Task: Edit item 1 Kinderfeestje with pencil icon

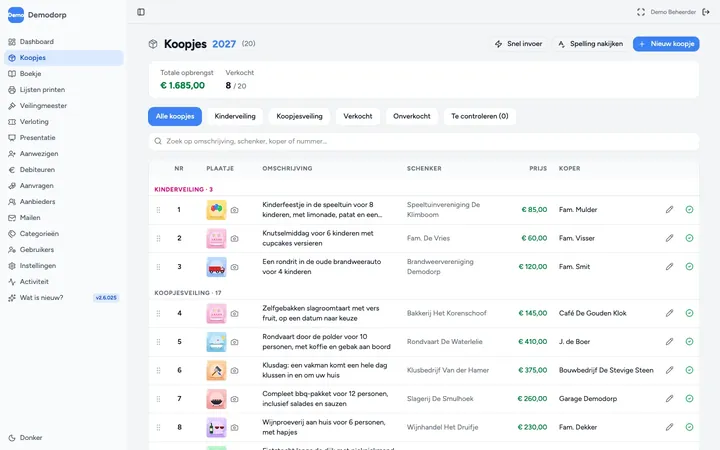Action: [x=669, y=210]
